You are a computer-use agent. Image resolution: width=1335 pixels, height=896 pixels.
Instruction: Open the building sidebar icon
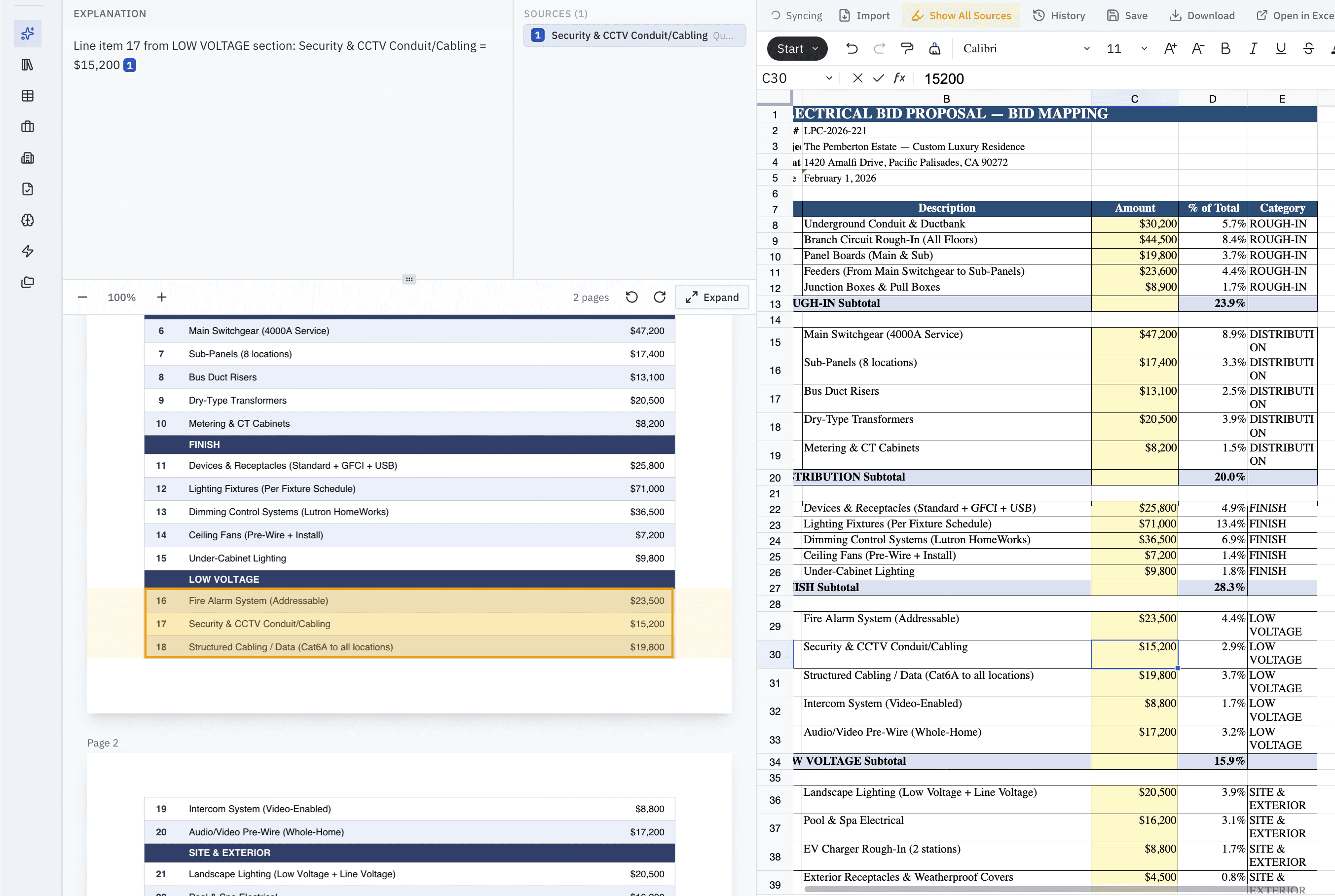(x=28, y=158)
